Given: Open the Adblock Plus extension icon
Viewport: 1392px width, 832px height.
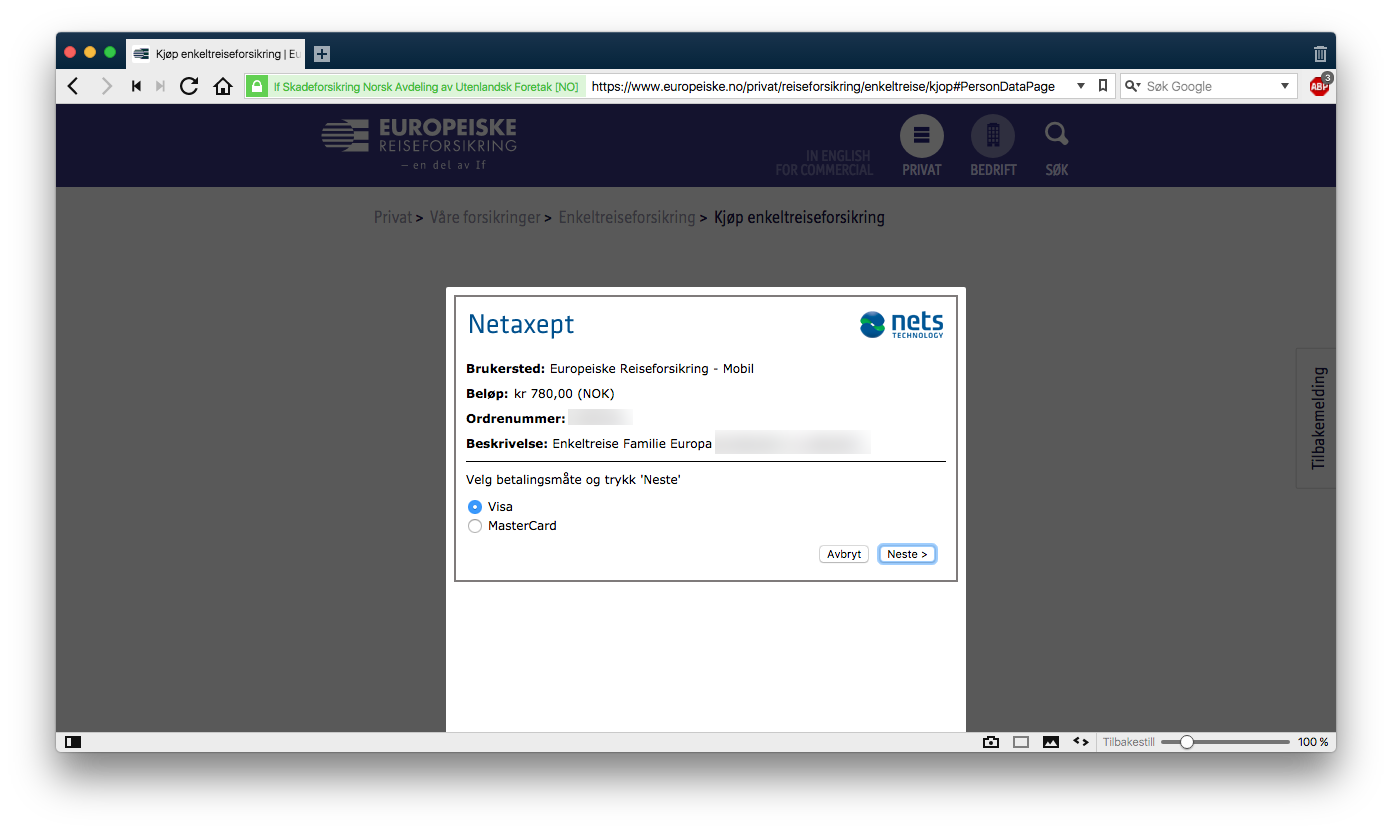Looking at the screenshot, I should tap(1320, 86).
